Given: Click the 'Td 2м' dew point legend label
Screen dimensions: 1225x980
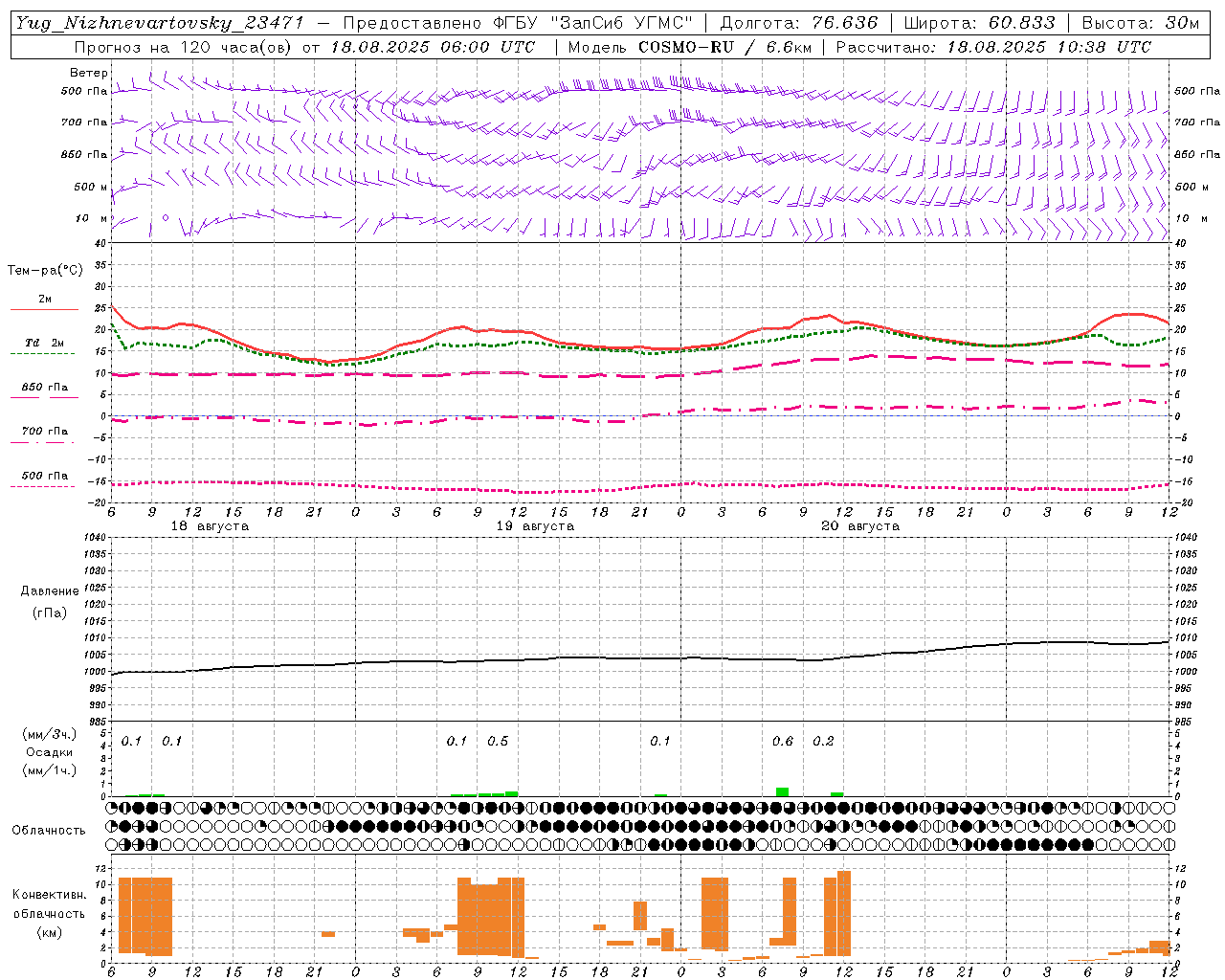Looking at the screenshot, I should tap(45, 343).
